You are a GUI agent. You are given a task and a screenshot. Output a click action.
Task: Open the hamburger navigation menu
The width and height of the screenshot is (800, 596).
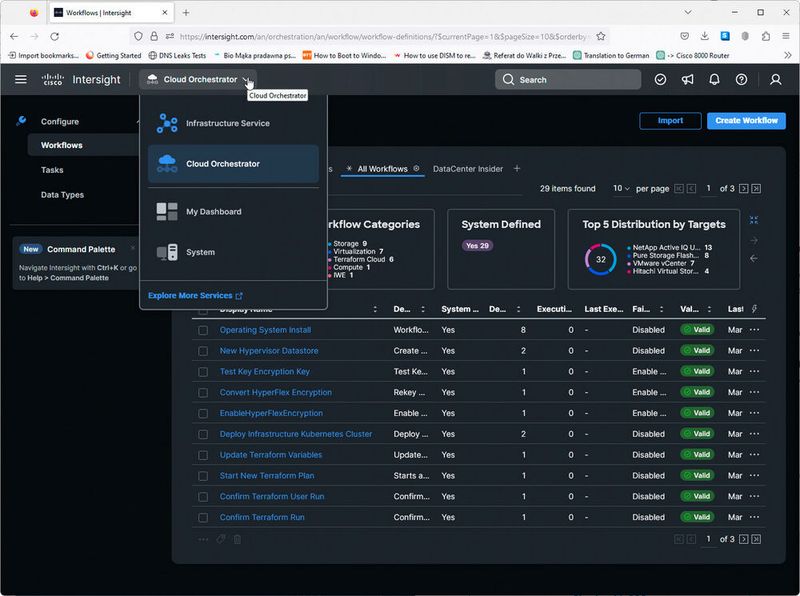point(21,79)
